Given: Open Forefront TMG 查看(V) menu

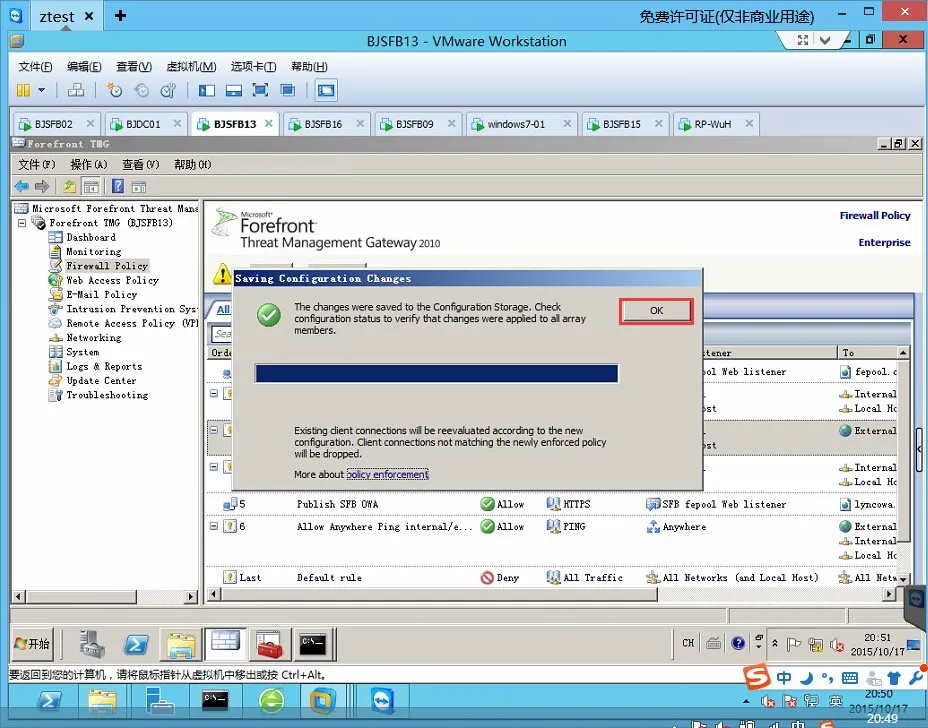Looking at the screenshot, I should click(140, 165).
